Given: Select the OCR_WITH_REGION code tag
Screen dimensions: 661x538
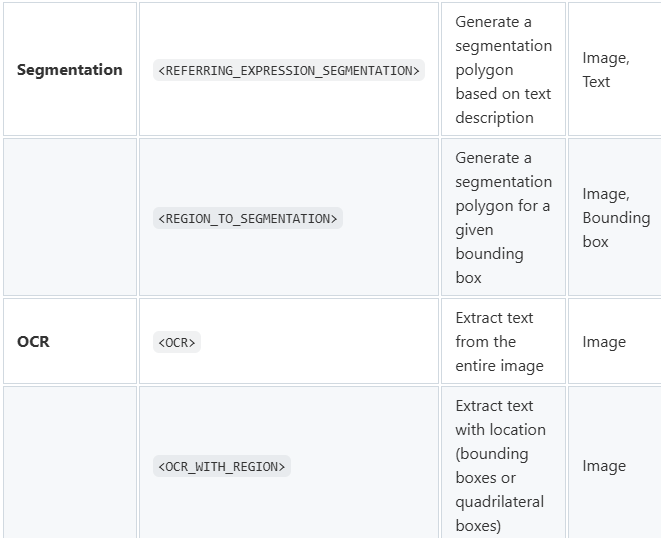Looking at the screenshot, I should [222, 466].
